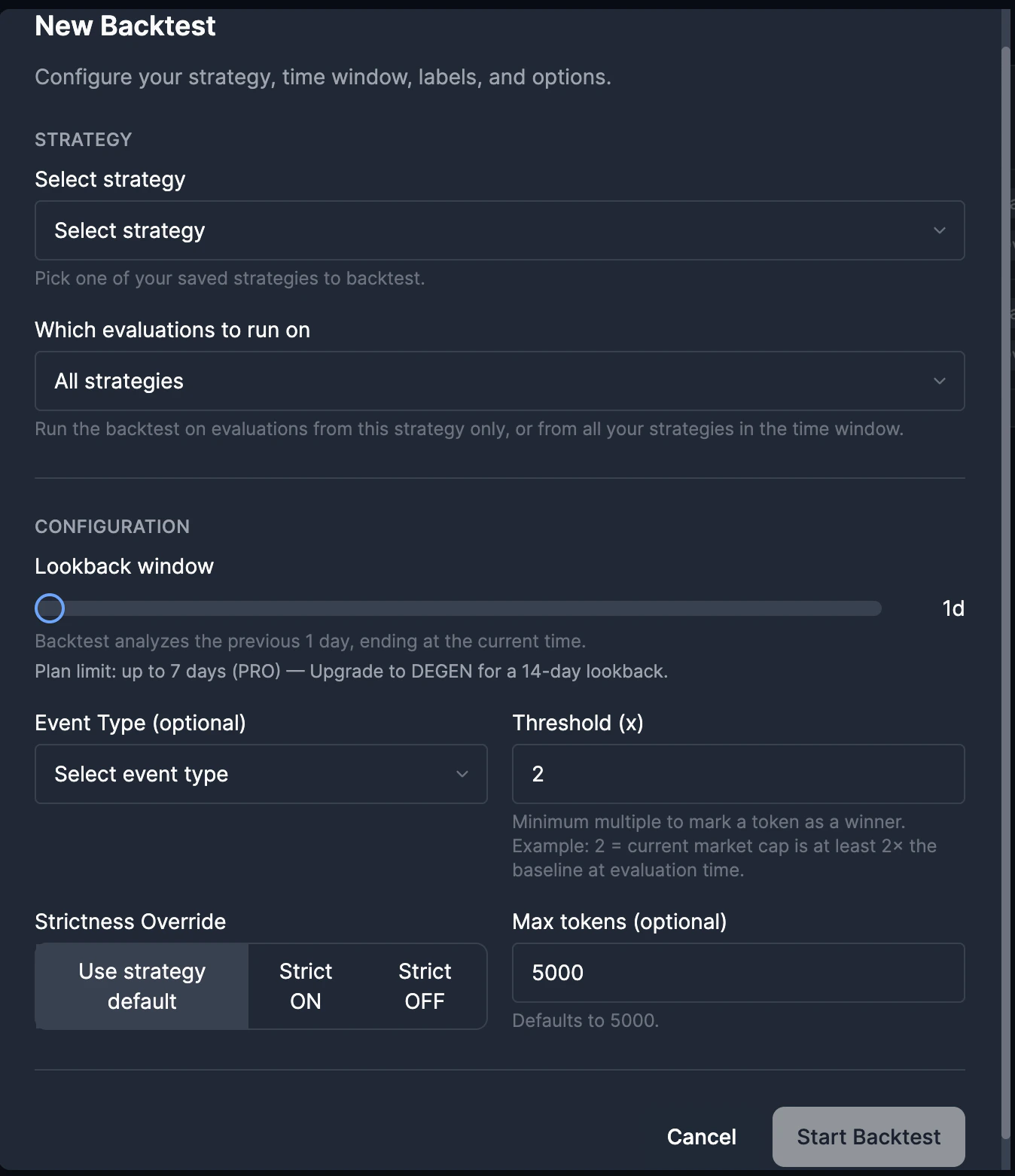Image resolution: width=1015 pixels, height=1176 pixels.
Task: Focus the Threshold (x) input field
Action: [x=737, y=774]
